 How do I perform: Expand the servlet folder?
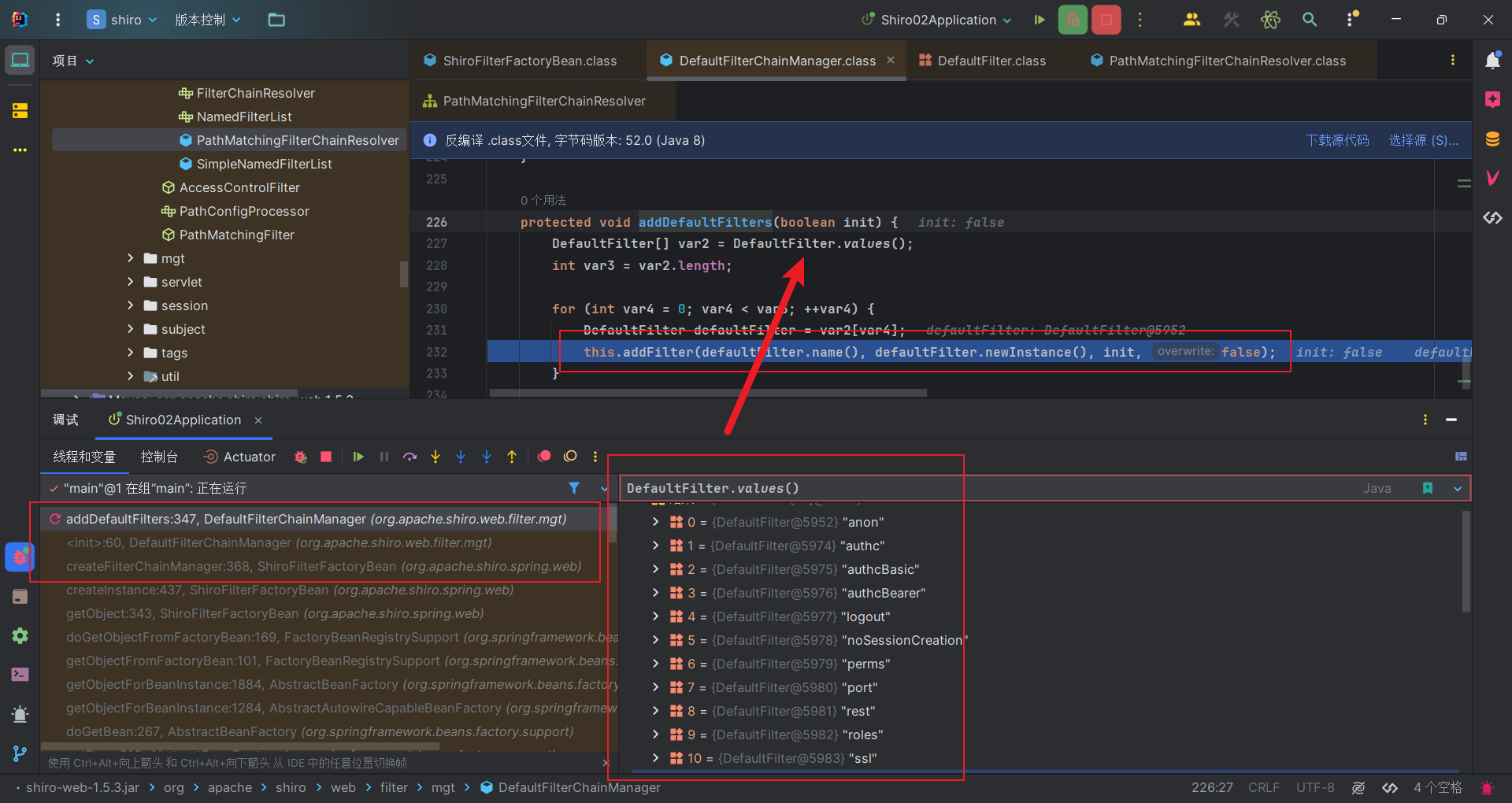[x=131, y=282]
